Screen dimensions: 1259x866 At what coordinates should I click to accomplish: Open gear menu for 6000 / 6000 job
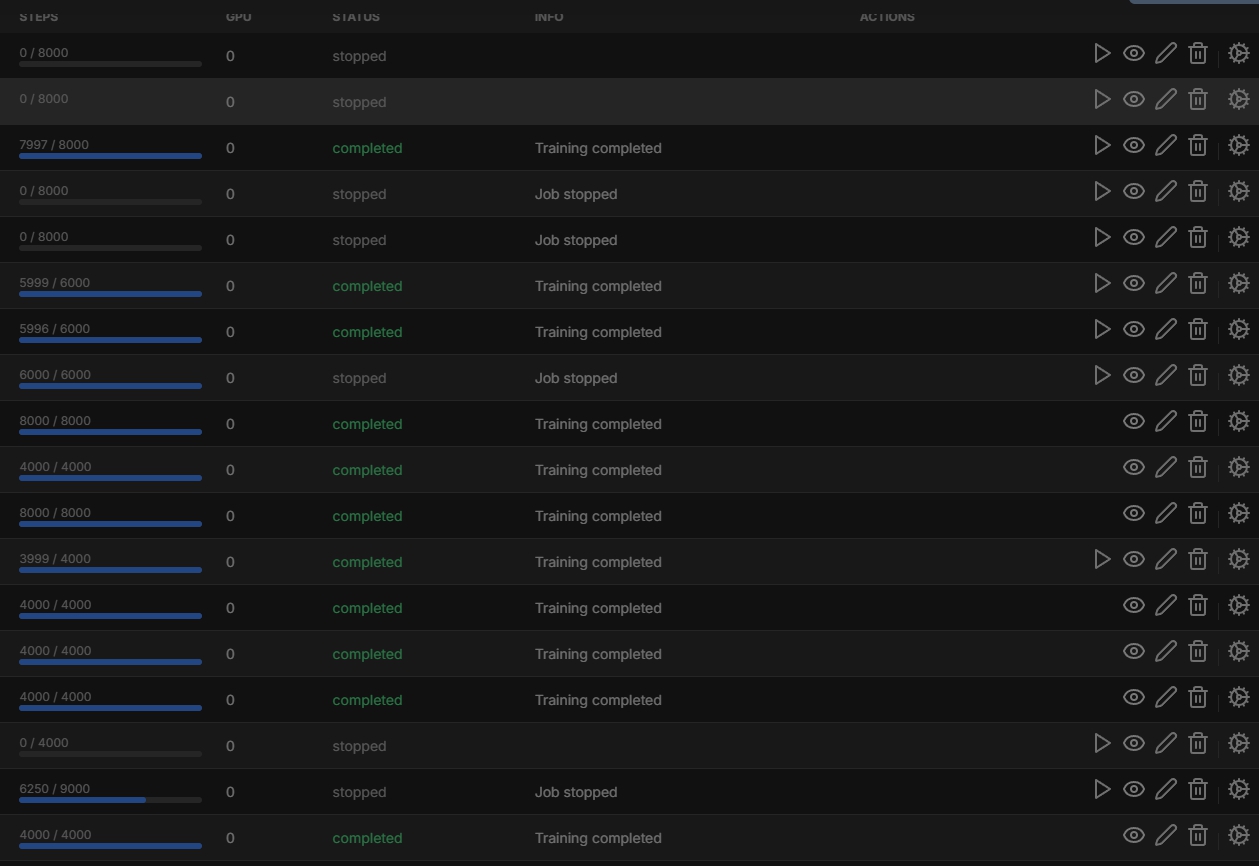pos(1239,375)
